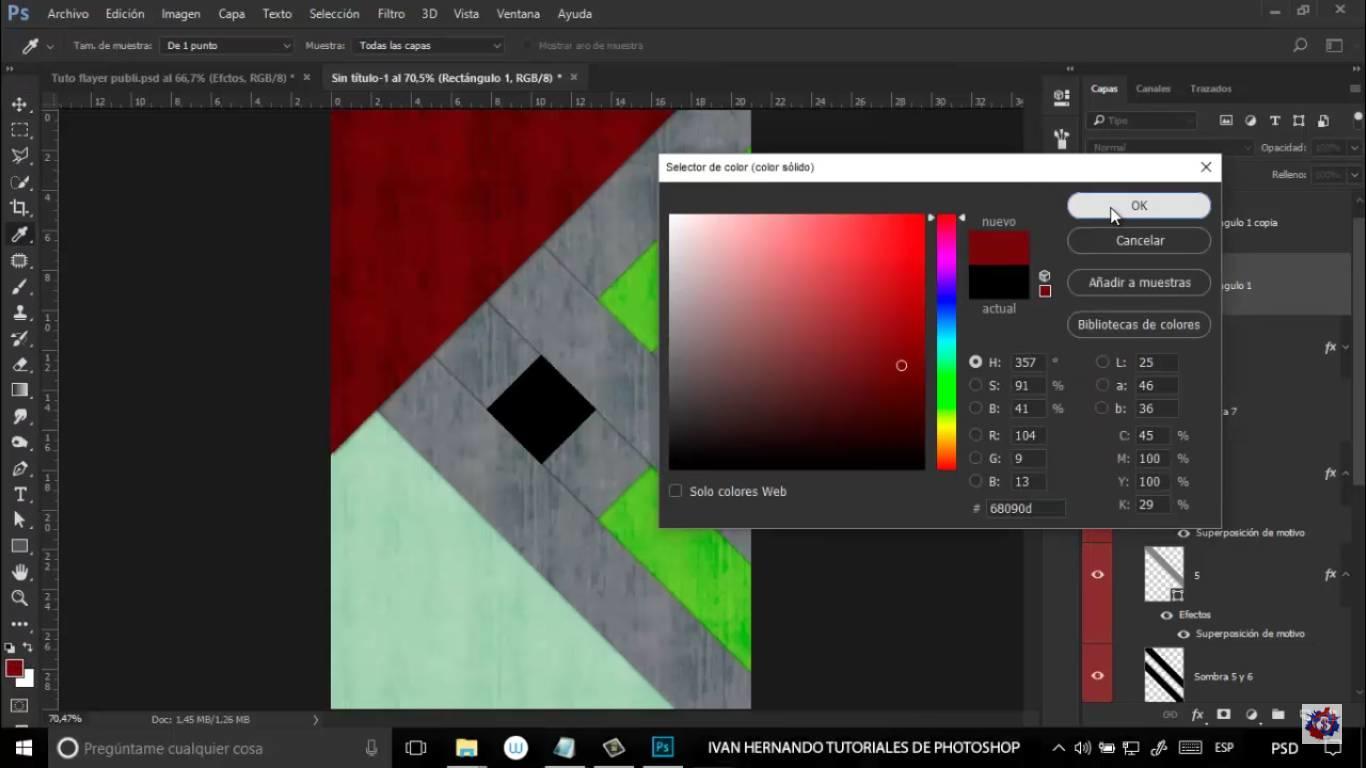Hide the Sombra 5 y 6 layer
This screenshot has height=768, width=1366.
[1097, 675]
